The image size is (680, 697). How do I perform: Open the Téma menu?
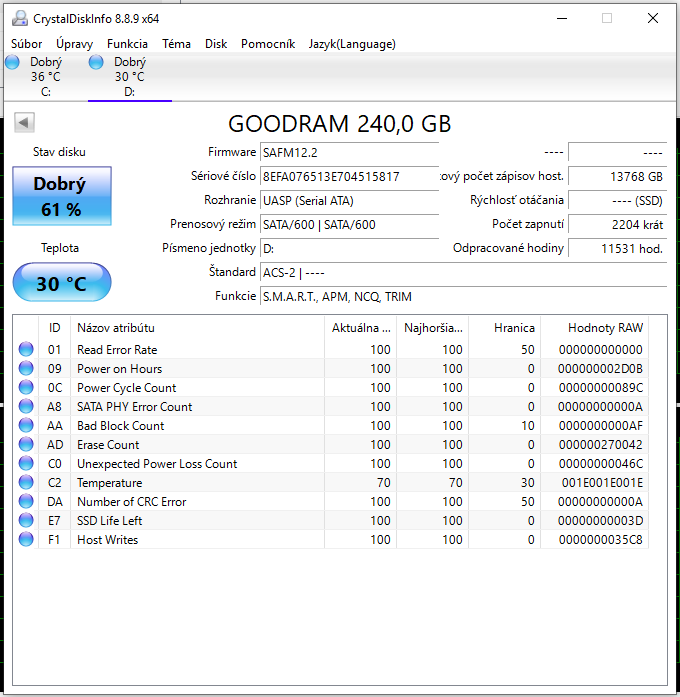click(176, 44)
